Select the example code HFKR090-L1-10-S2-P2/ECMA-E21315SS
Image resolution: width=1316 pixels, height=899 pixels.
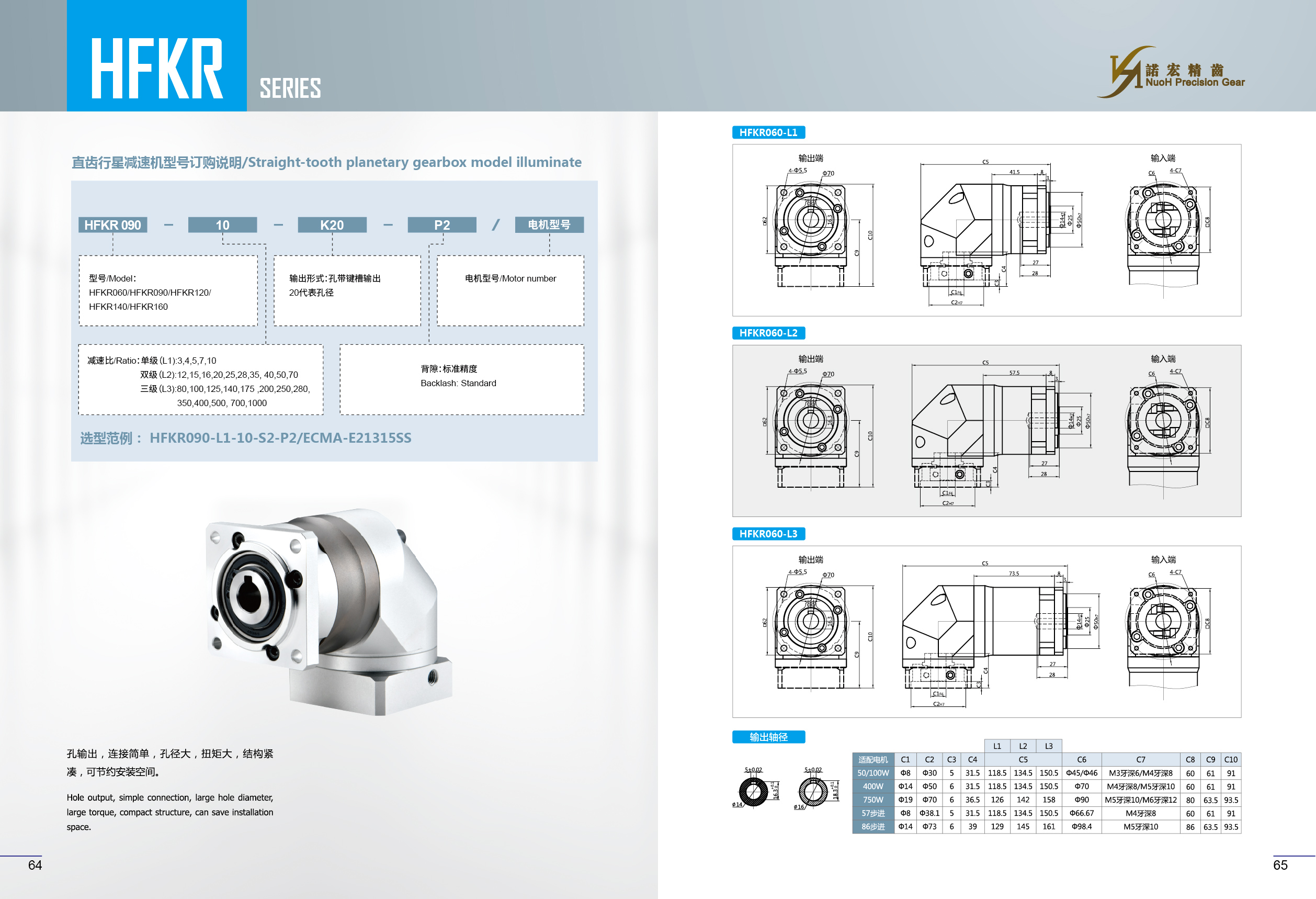(x=280, y=438)
